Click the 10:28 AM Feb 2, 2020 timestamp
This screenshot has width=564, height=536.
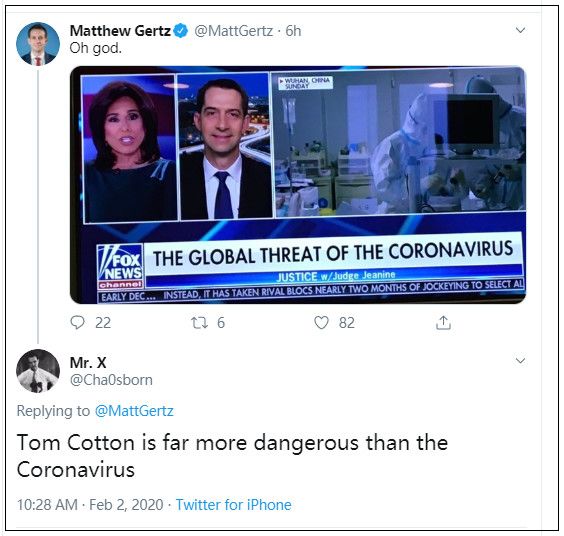[90, 505]
